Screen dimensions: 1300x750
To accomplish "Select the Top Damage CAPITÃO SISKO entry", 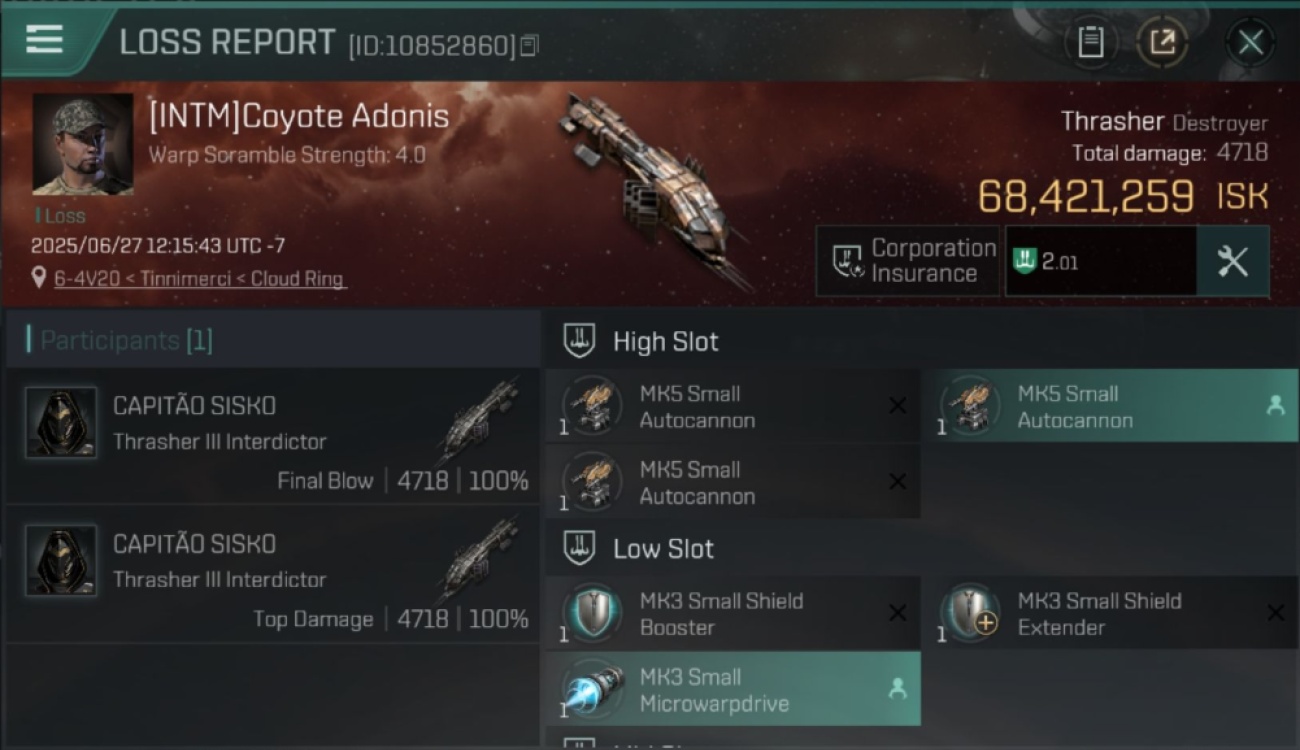I will [273, 574].
